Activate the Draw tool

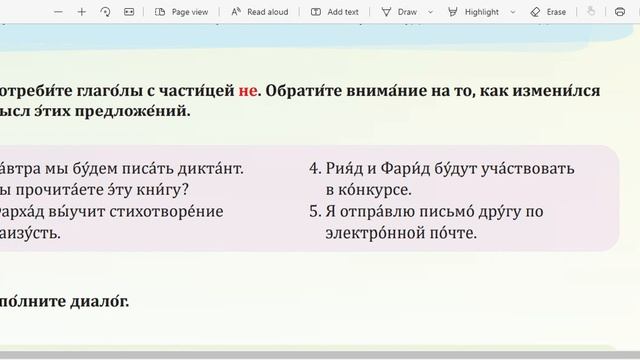399,12
